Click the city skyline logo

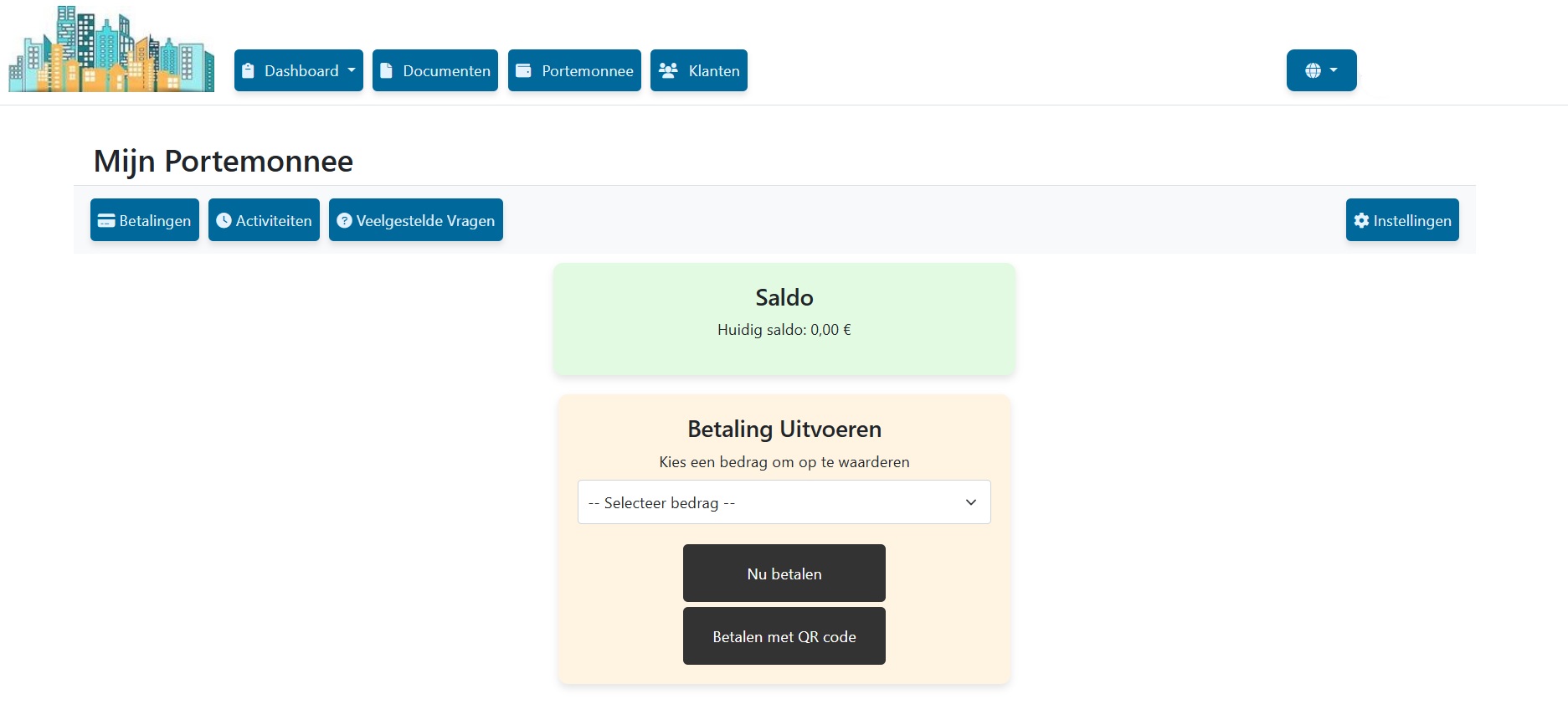click(x=111, y=49)
